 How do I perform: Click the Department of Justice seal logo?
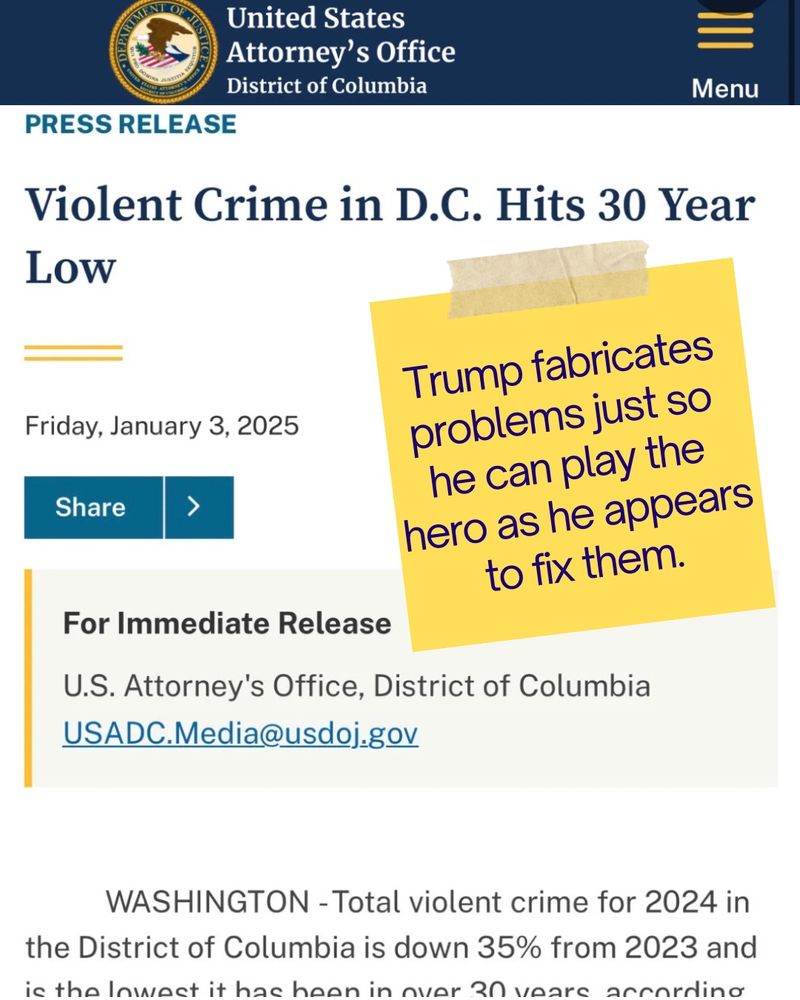pos(163,52)
